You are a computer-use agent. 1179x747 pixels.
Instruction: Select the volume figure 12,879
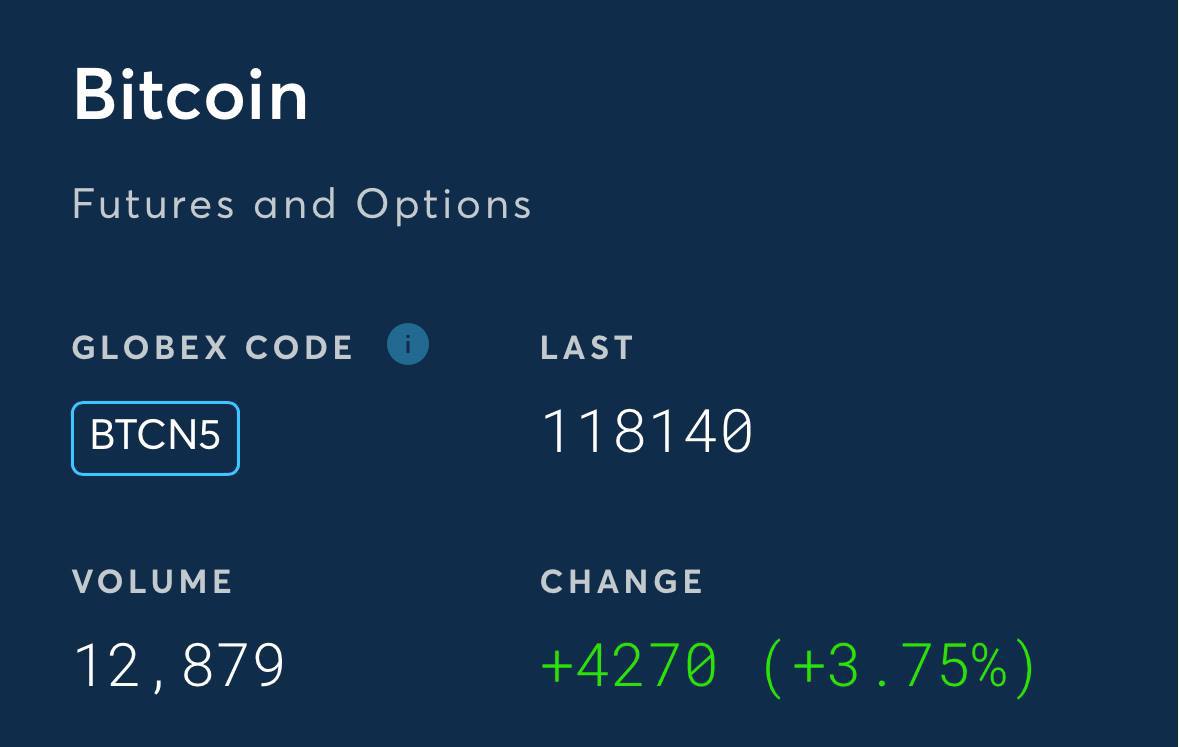pos(180,666)
